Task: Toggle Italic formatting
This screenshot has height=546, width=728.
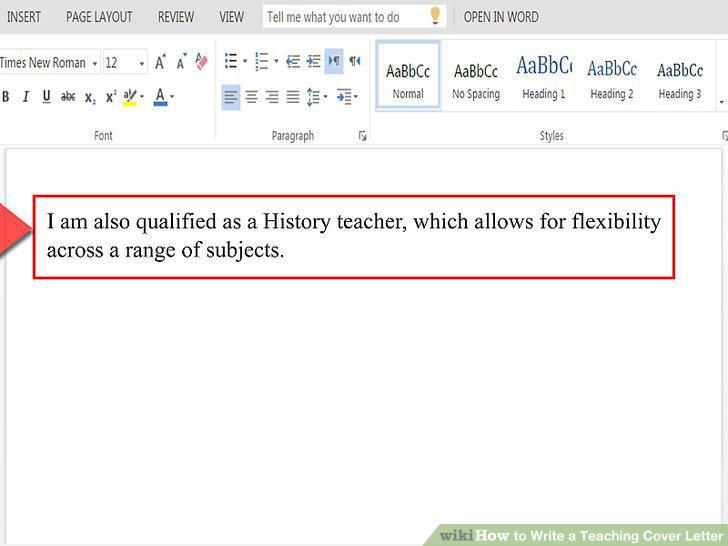Action: tap(26, 97)
